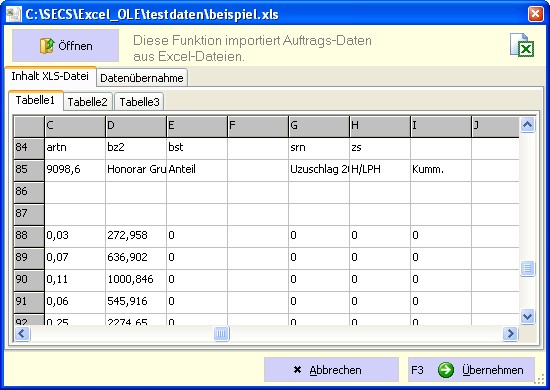Click column header C
This screenshot has width=550, height=390.
[75, 126]
